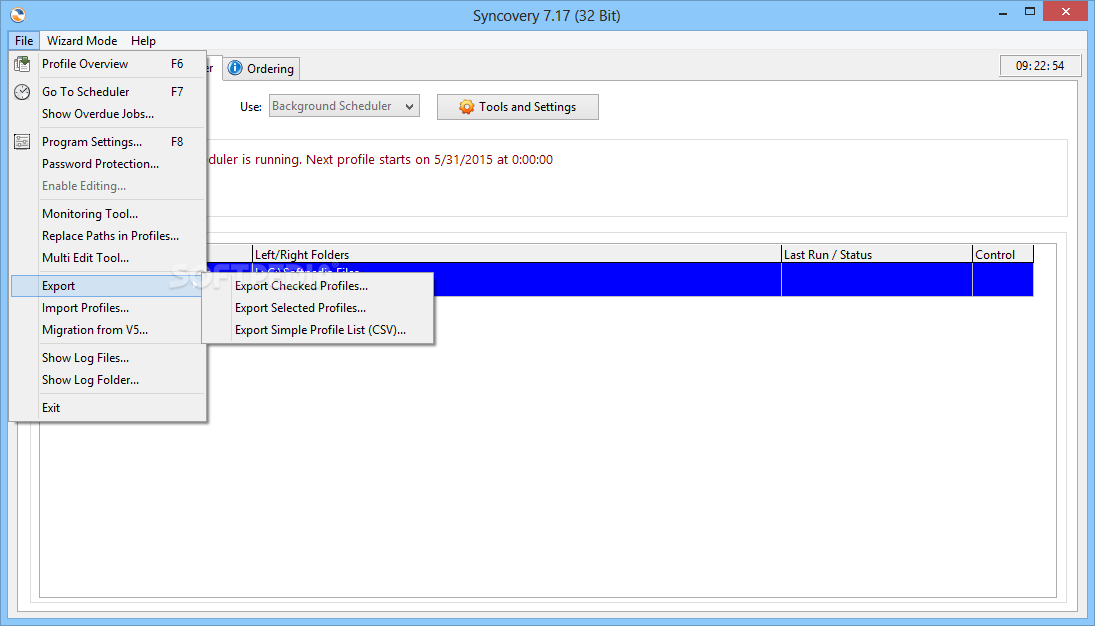1095x626 pixels.
Task: Select Replace Paths in Profiles...
Action: [x=108, y=235]
